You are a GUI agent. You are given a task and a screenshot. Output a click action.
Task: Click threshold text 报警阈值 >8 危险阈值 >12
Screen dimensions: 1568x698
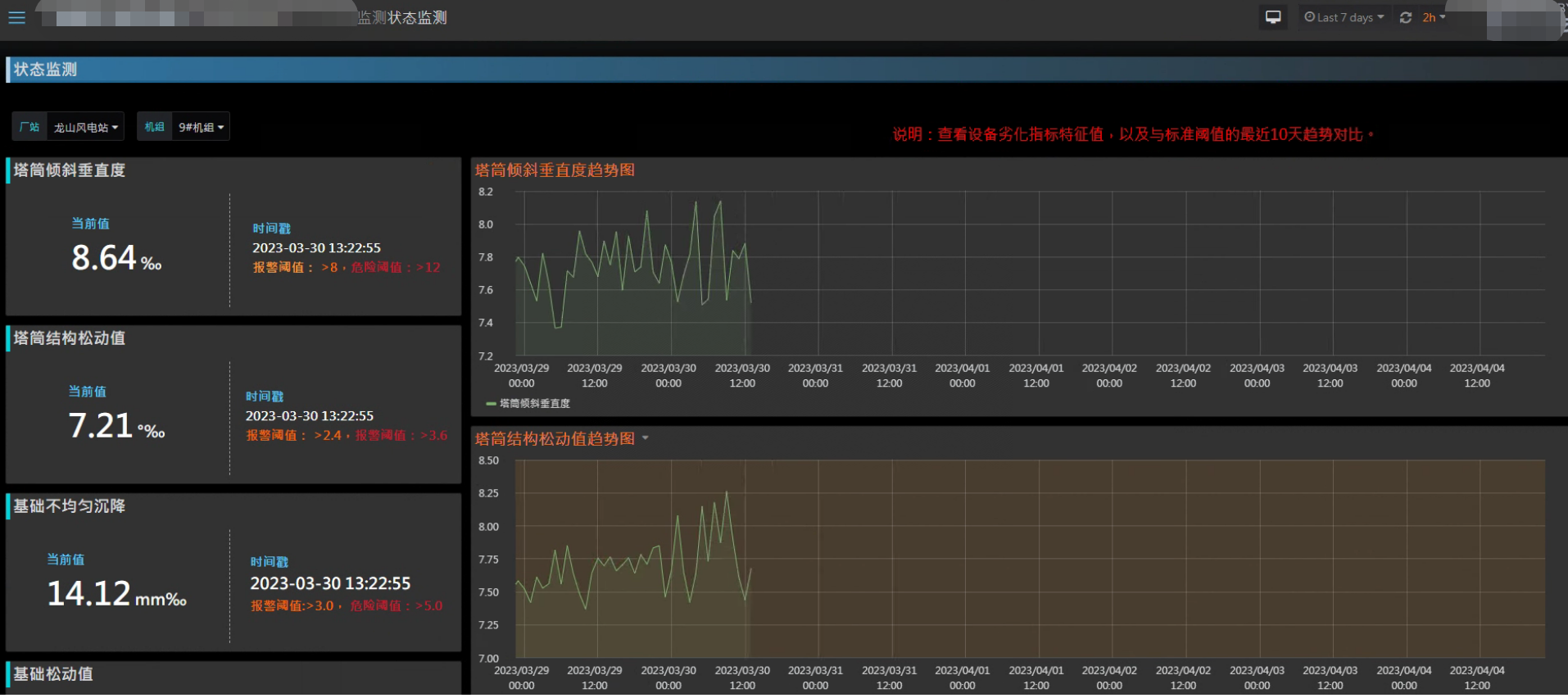coord(347,267)
